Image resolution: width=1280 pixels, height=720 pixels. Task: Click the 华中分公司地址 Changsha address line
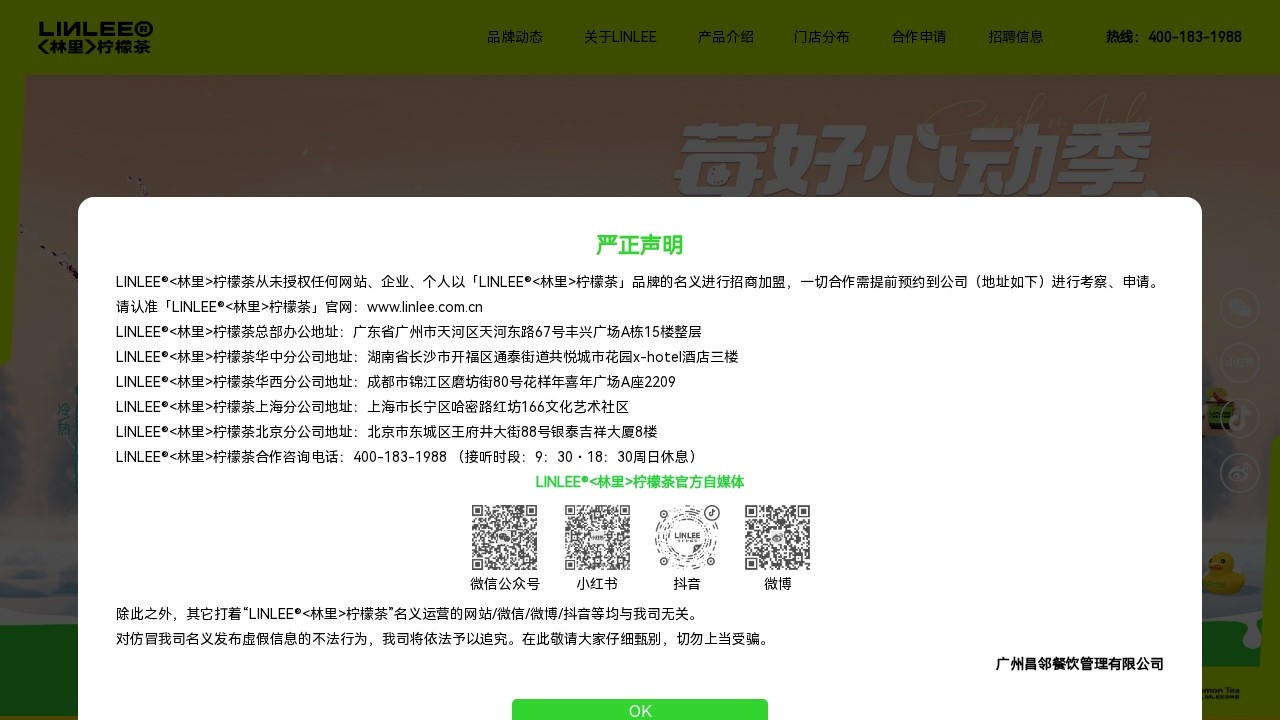(427, 357)
